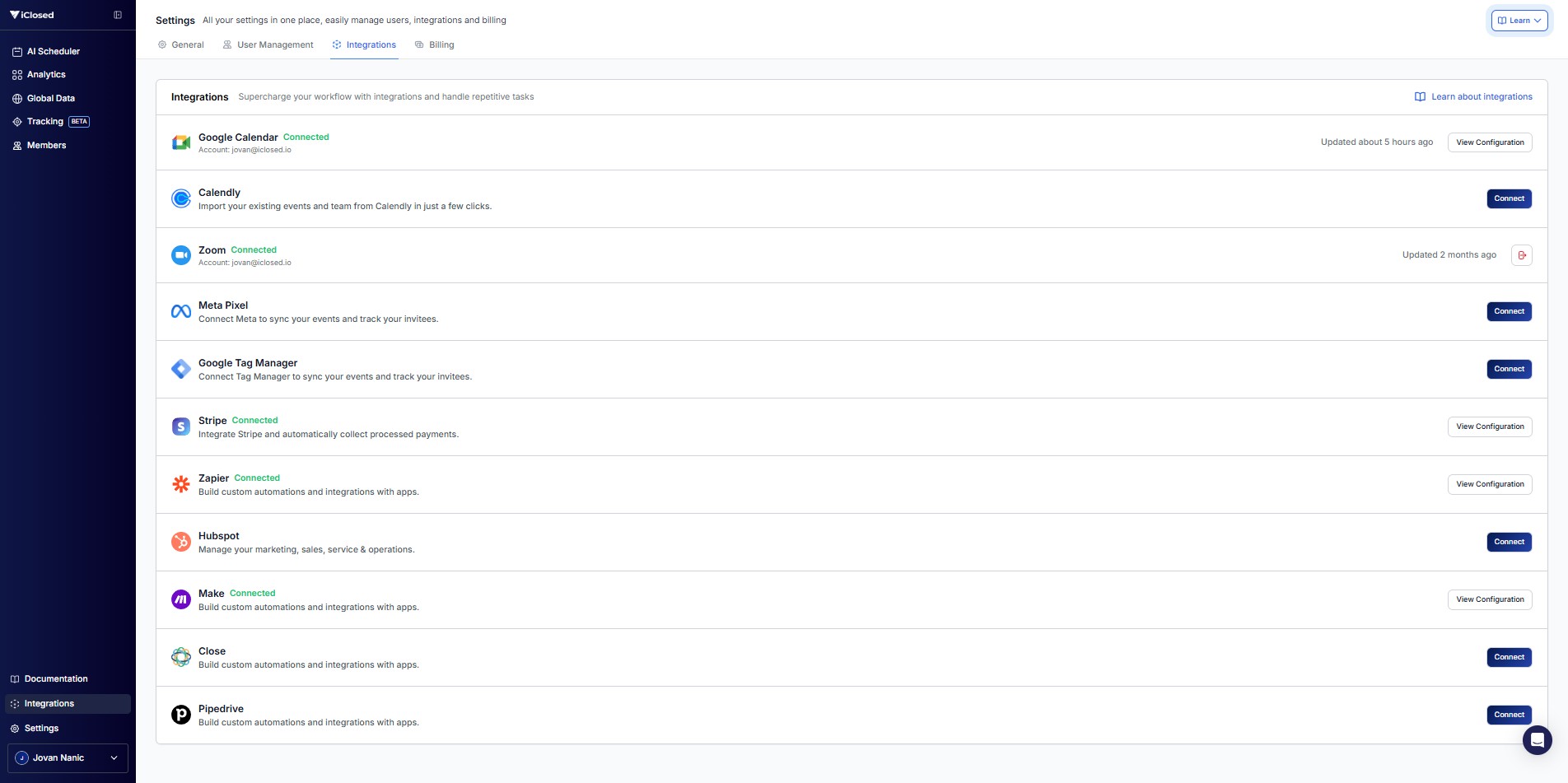Open the chat support bubble
Screen dimensions: 1568x783
tap(1538, 740)
